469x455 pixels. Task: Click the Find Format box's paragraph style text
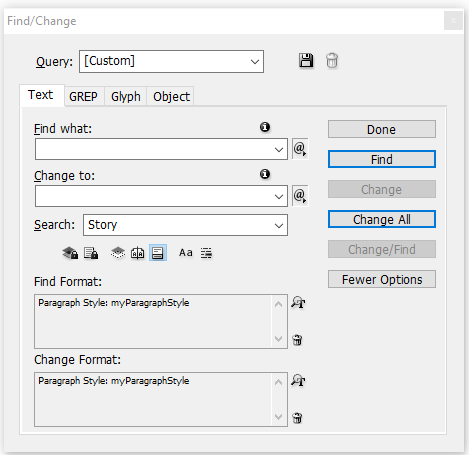(x=114, y=303)
